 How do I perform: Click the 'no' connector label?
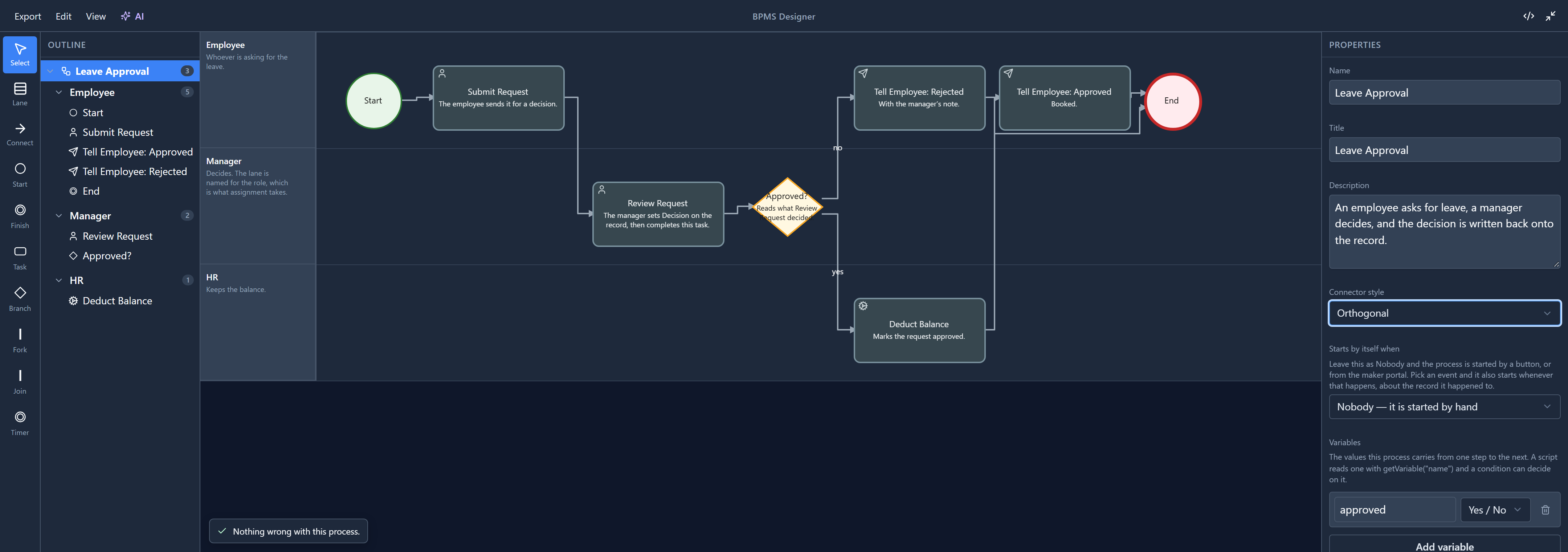pyautogui.click(x=838, y=148)
